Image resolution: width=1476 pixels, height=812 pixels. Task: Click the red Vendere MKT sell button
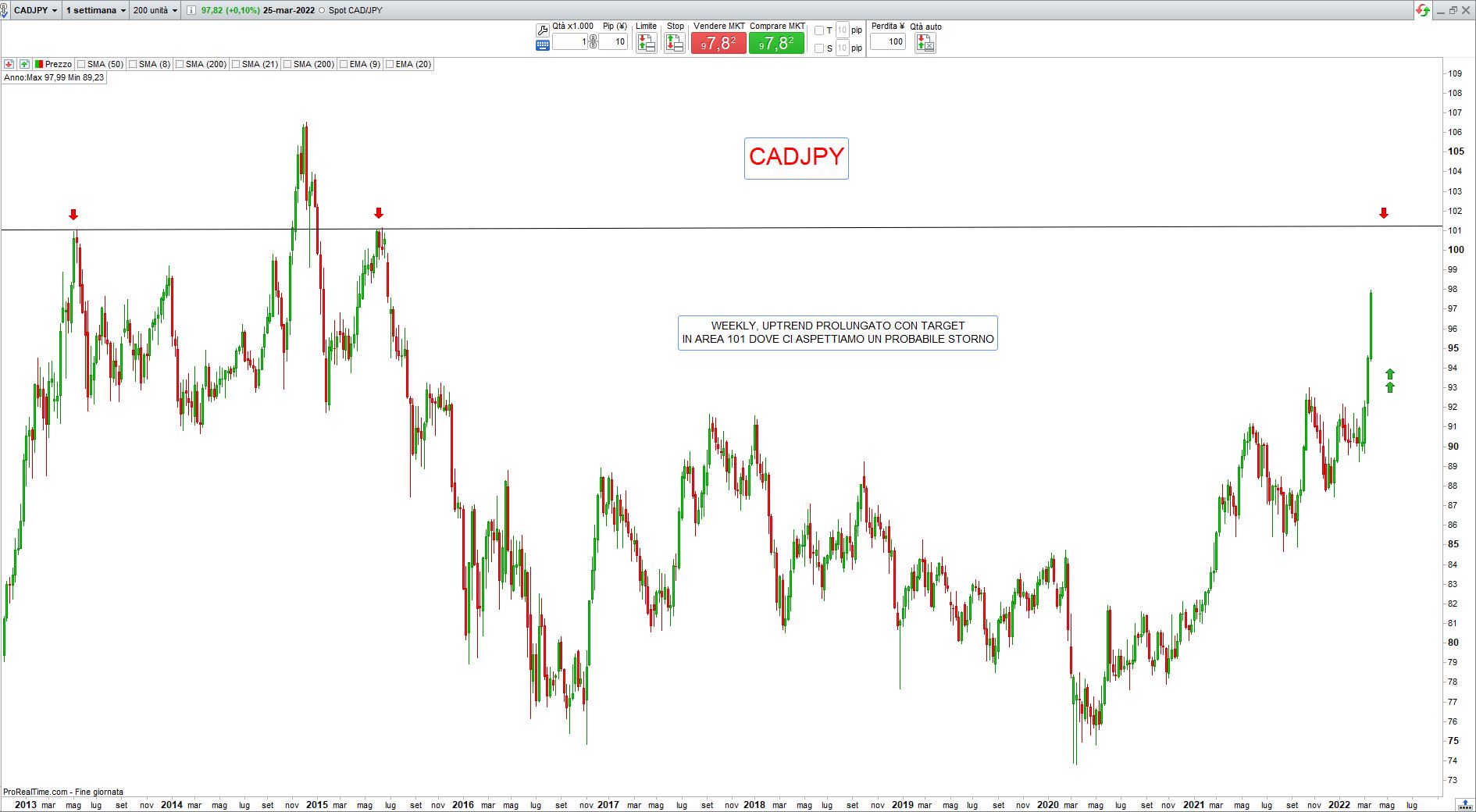[x=718, y=43]
